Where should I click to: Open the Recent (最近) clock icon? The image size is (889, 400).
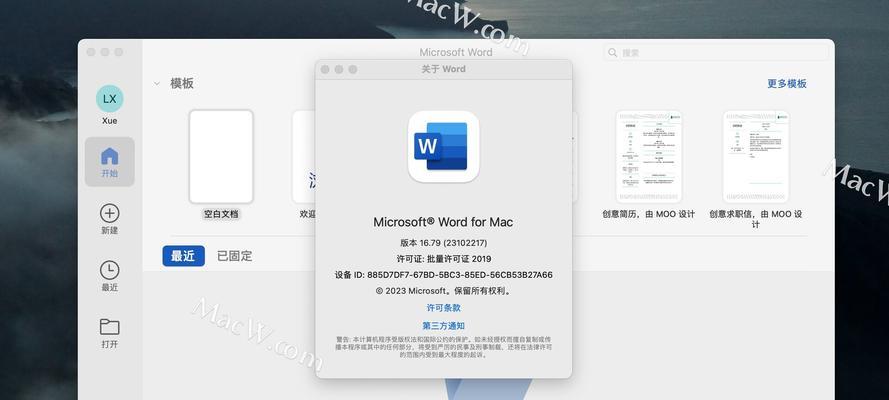tap(109, 270)
